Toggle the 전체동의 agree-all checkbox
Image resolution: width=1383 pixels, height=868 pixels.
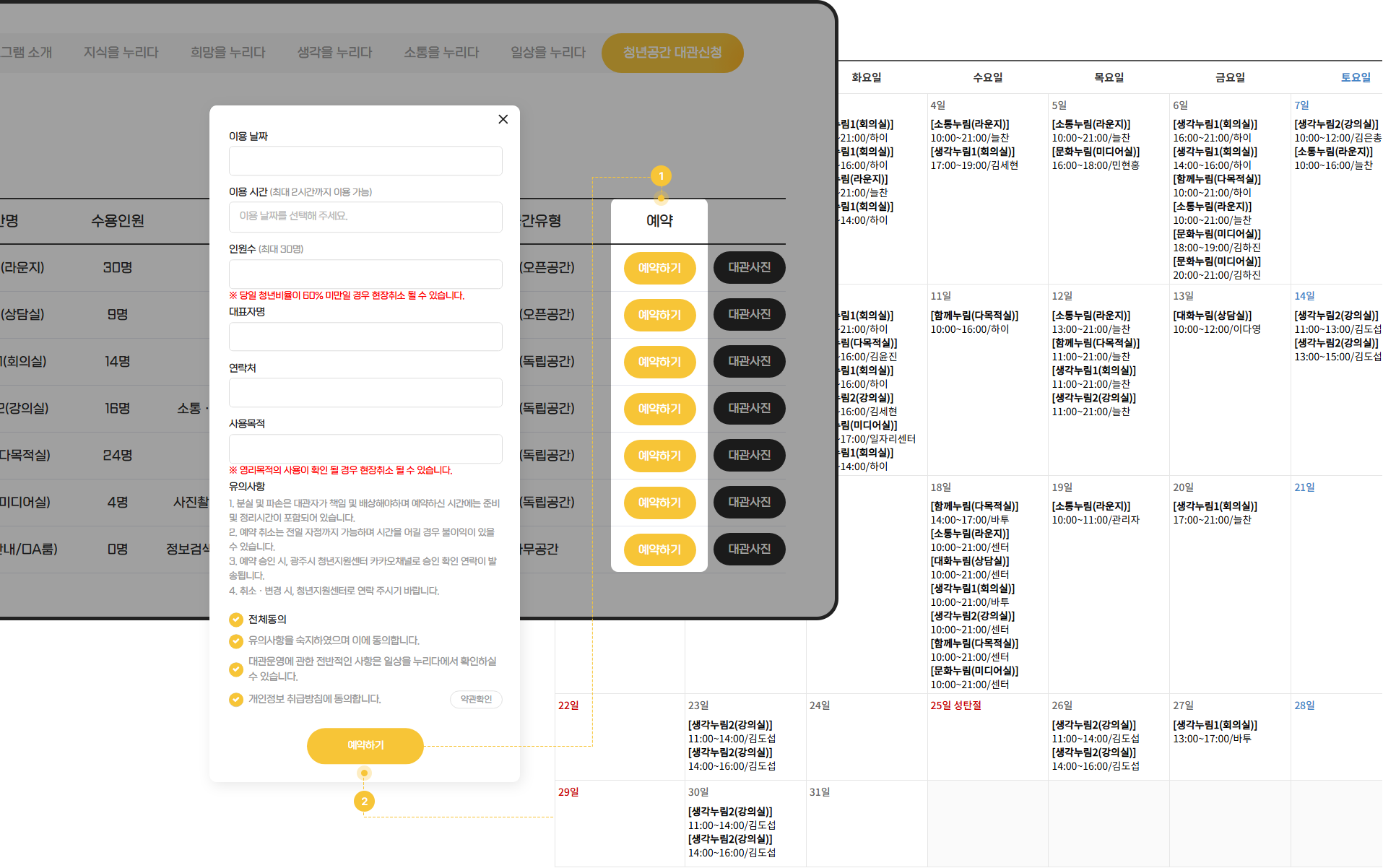tap(236, 620)
